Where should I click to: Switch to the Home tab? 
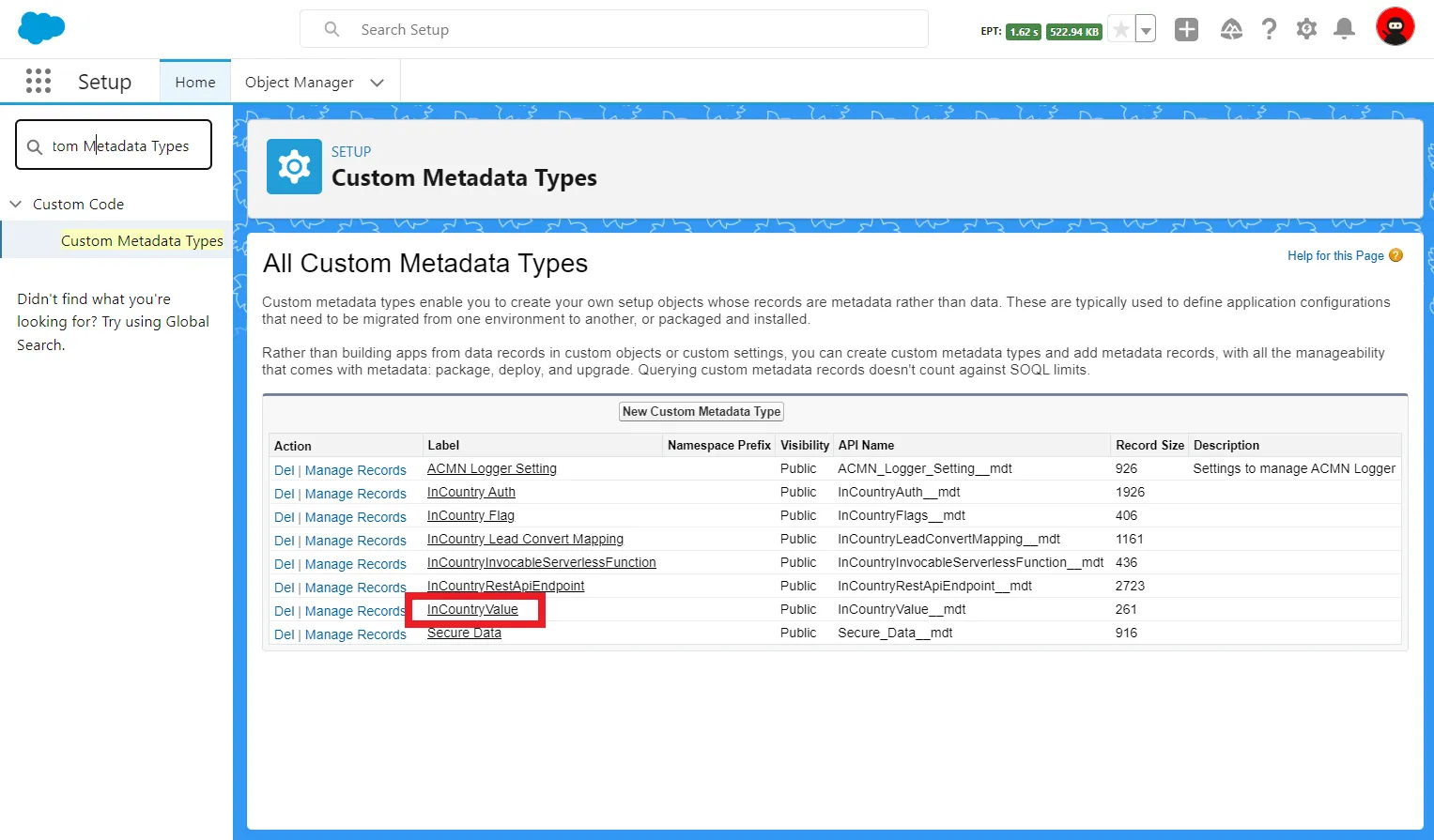195,83
